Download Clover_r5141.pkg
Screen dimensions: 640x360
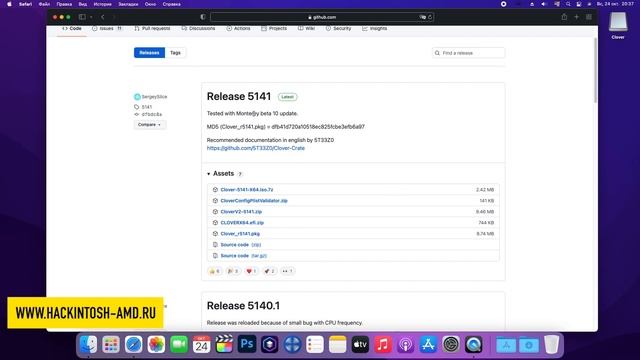click(x=240, y=234)
